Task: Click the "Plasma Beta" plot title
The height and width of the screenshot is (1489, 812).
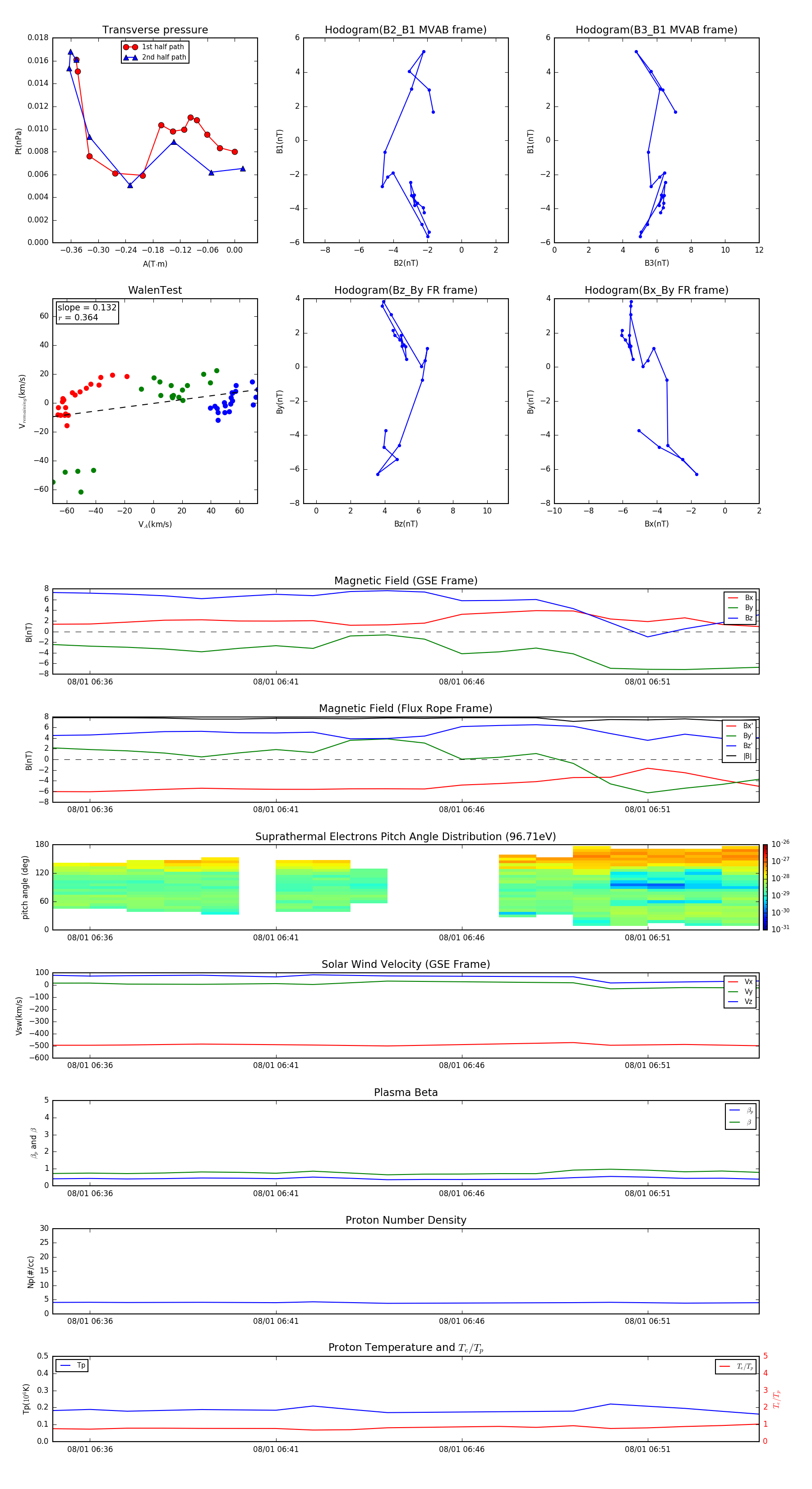Action: pos(406,1092)
